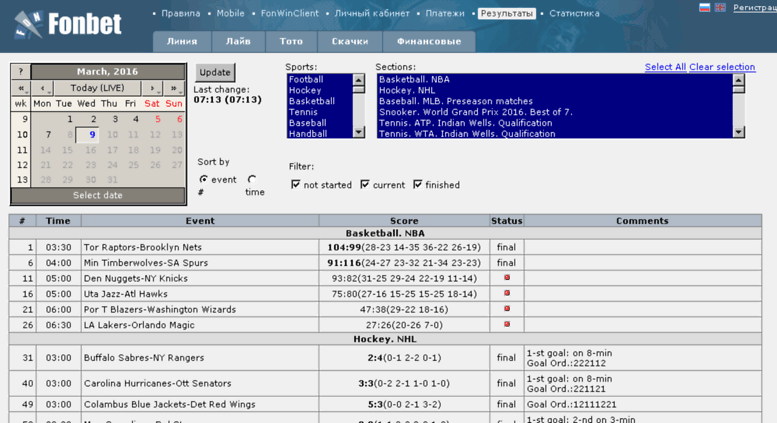Viewport: 777px width, 423px height.
Task: Open the Скачки tab
Action: [x=350, y=42]
